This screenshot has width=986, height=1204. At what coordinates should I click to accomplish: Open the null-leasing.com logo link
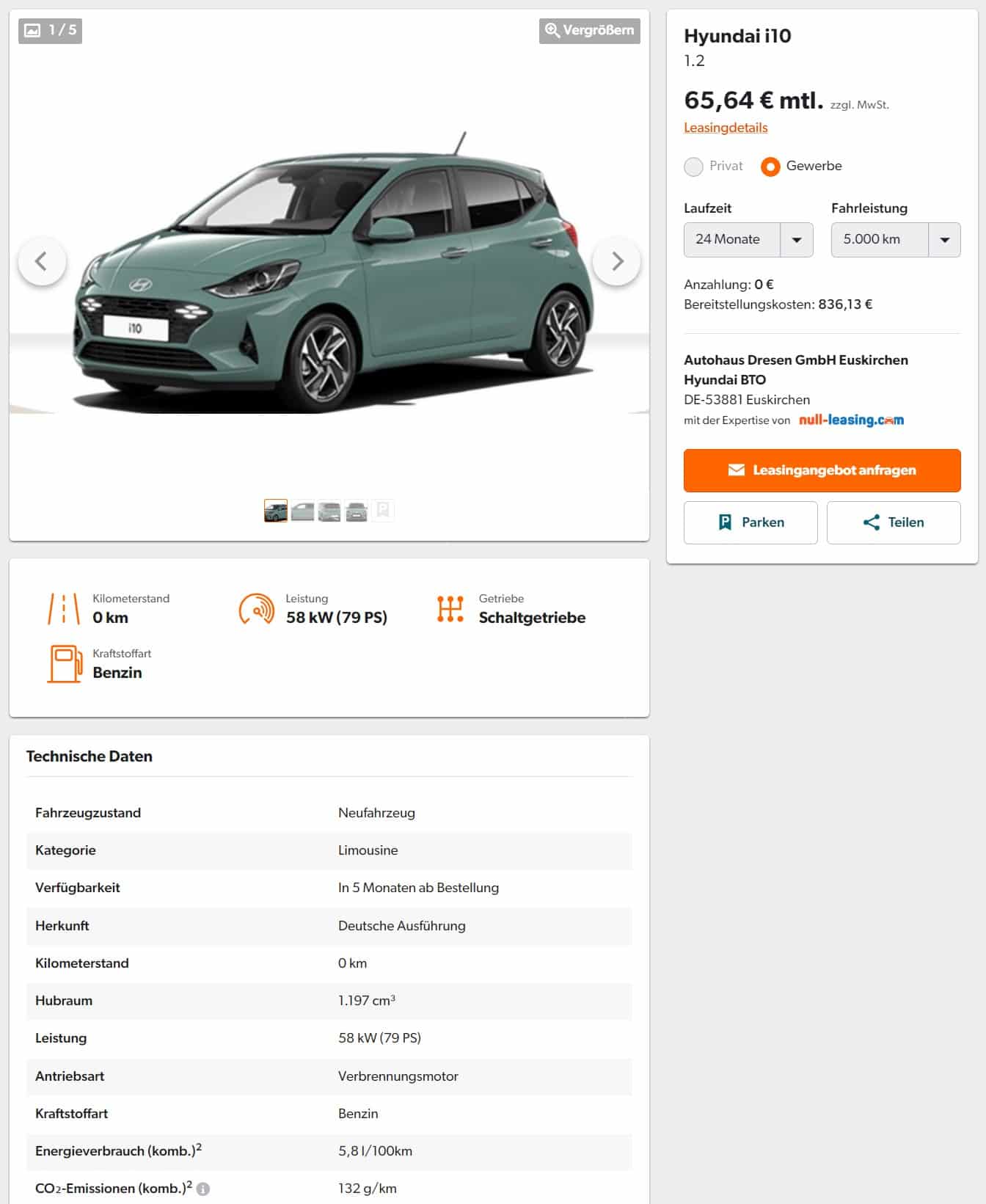point(851,420)
